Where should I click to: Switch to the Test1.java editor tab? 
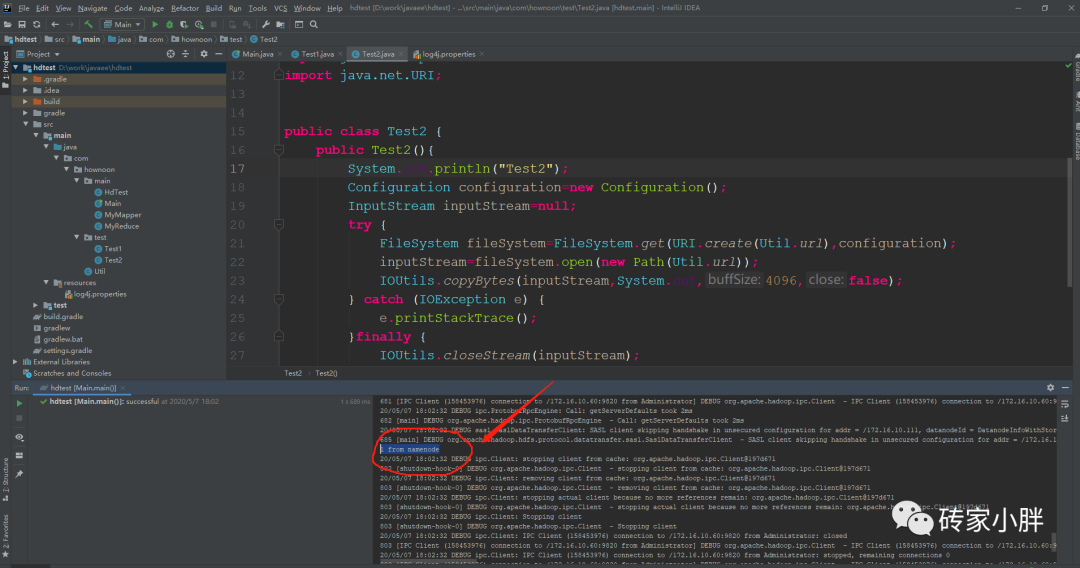[317, 54]
